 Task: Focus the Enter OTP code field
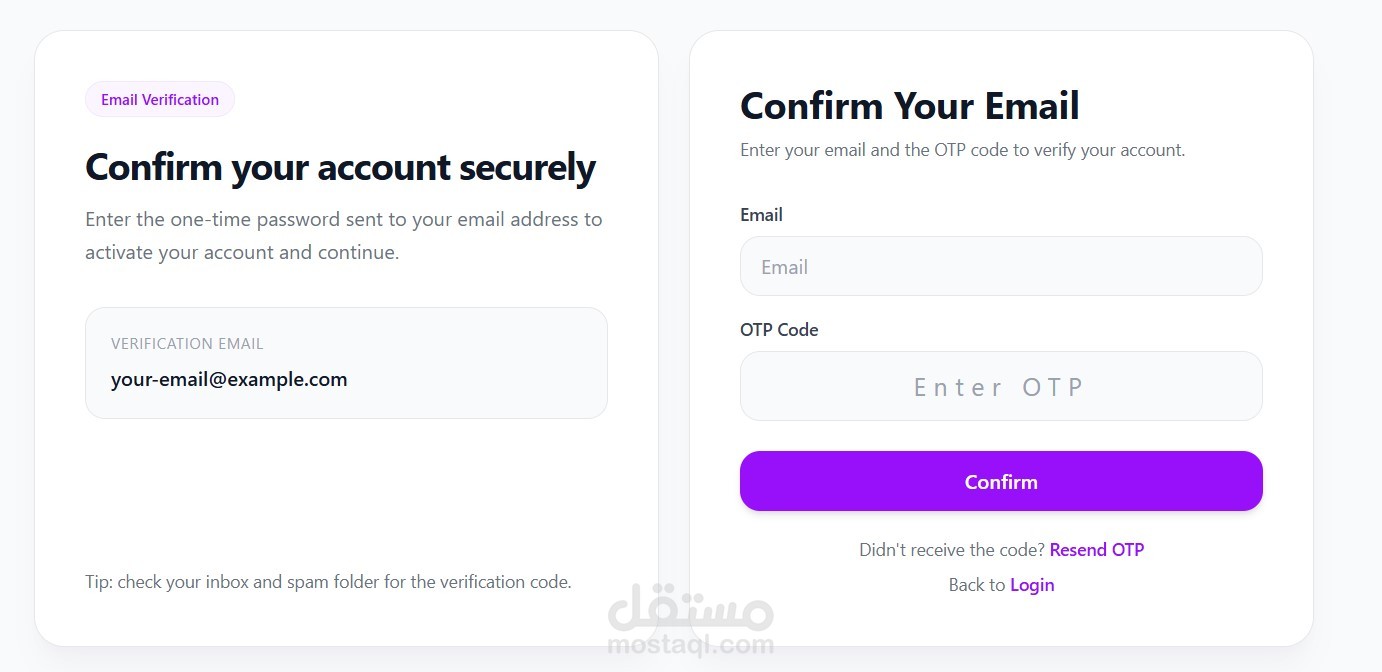pyautogui.click(x=1001, y=387)
